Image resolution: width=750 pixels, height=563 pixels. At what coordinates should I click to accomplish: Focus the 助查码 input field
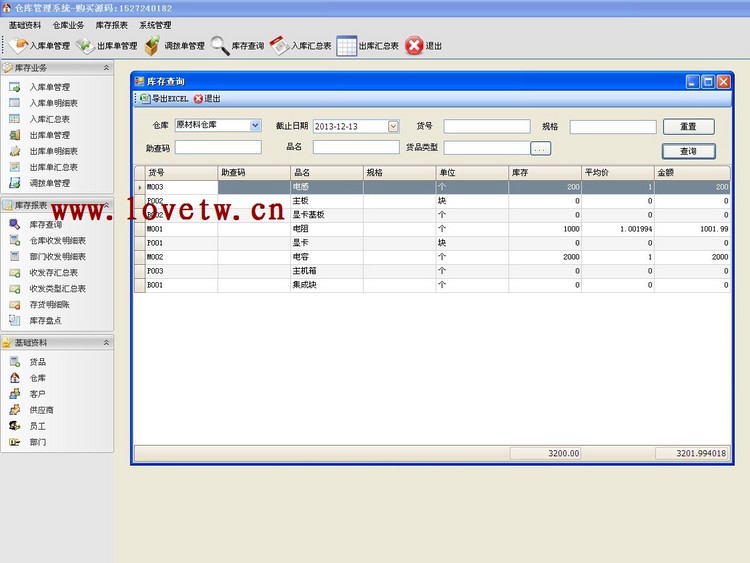[x=218, y=147]
